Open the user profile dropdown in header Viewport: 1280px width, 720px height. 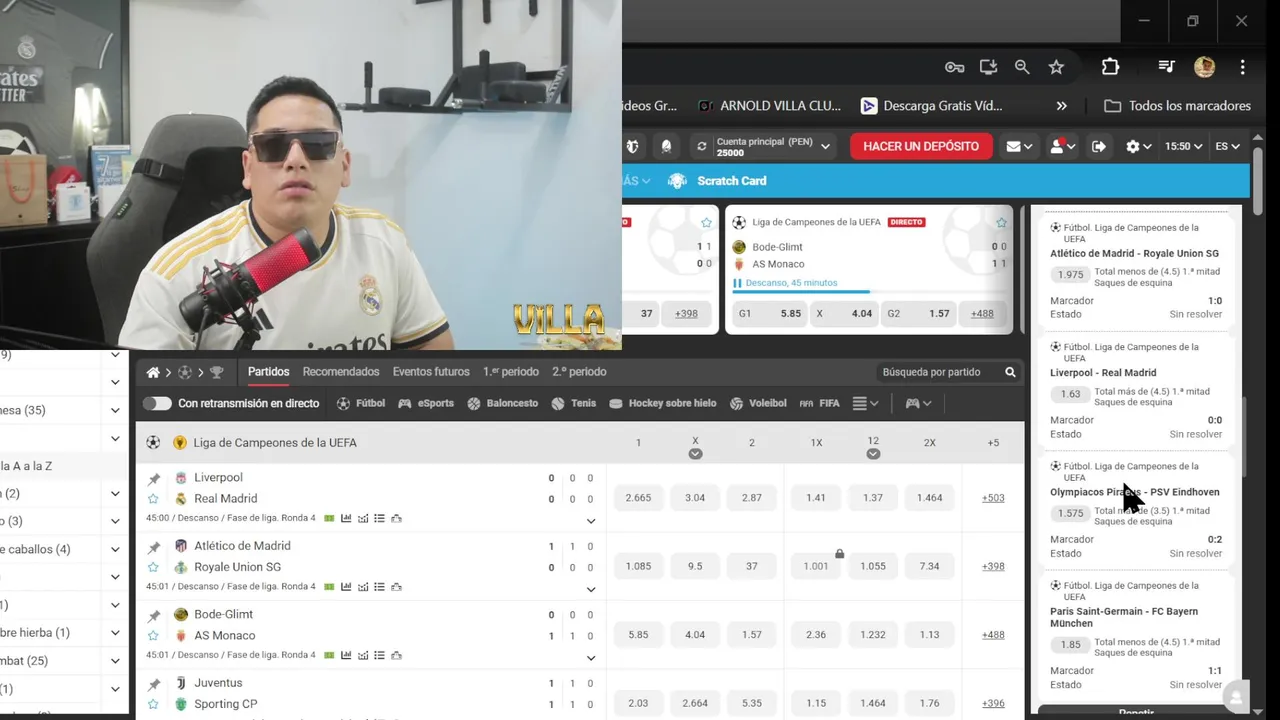pos(1062,146)
